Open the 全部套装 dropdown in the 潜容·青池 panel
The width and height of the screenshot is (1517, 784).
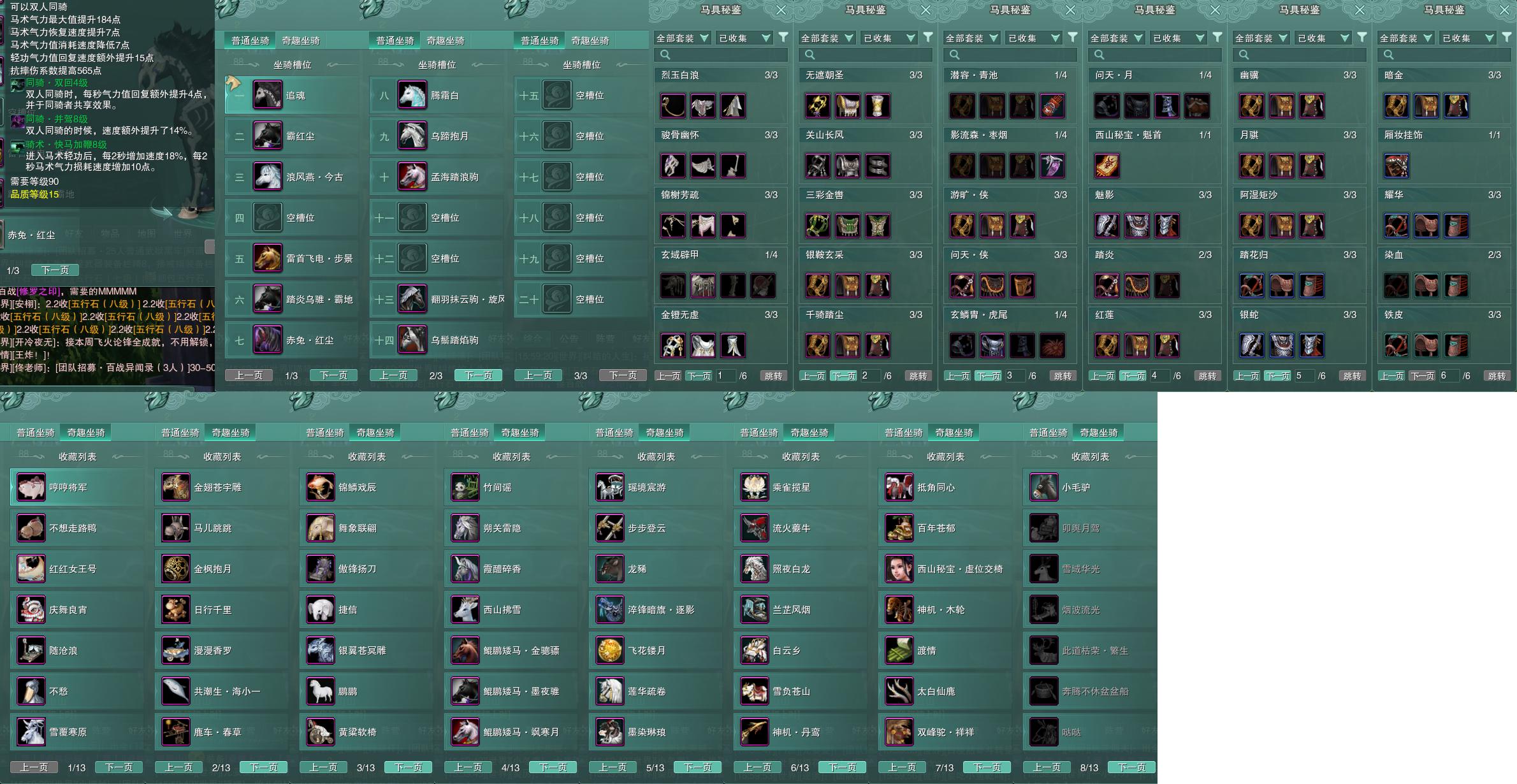coord(972,38)
